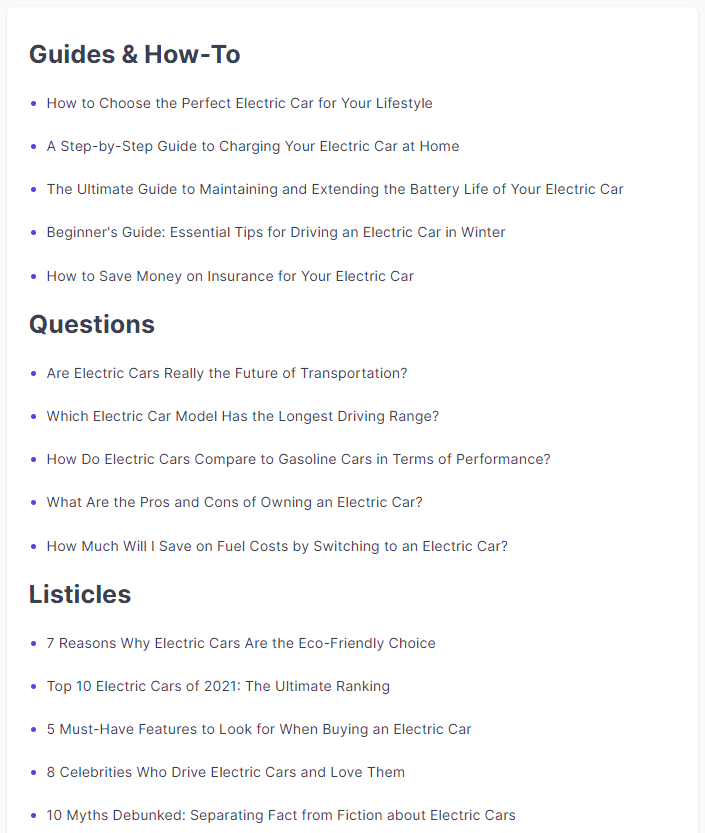Open 'How to Choose the Perfect Electric Car' article
705x833 pixels.
tap(239, 103)
